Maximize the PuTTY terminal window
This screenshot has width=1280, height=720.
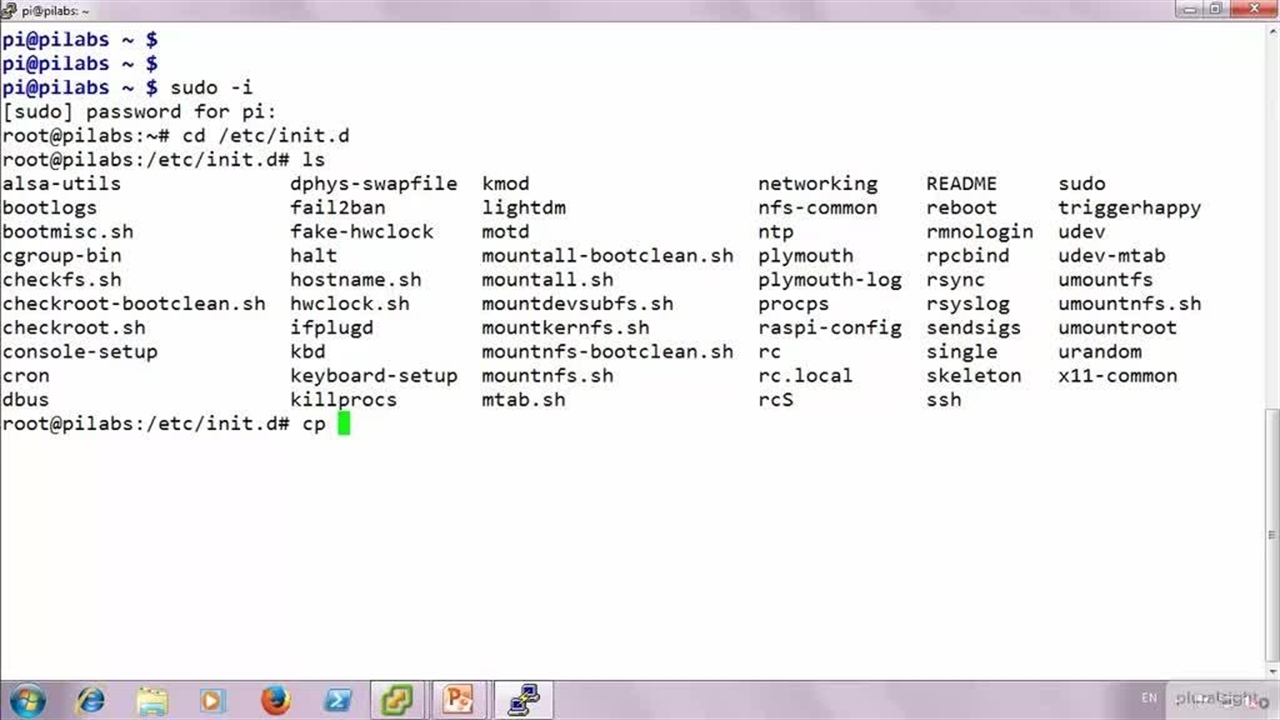coord(1217,9)
